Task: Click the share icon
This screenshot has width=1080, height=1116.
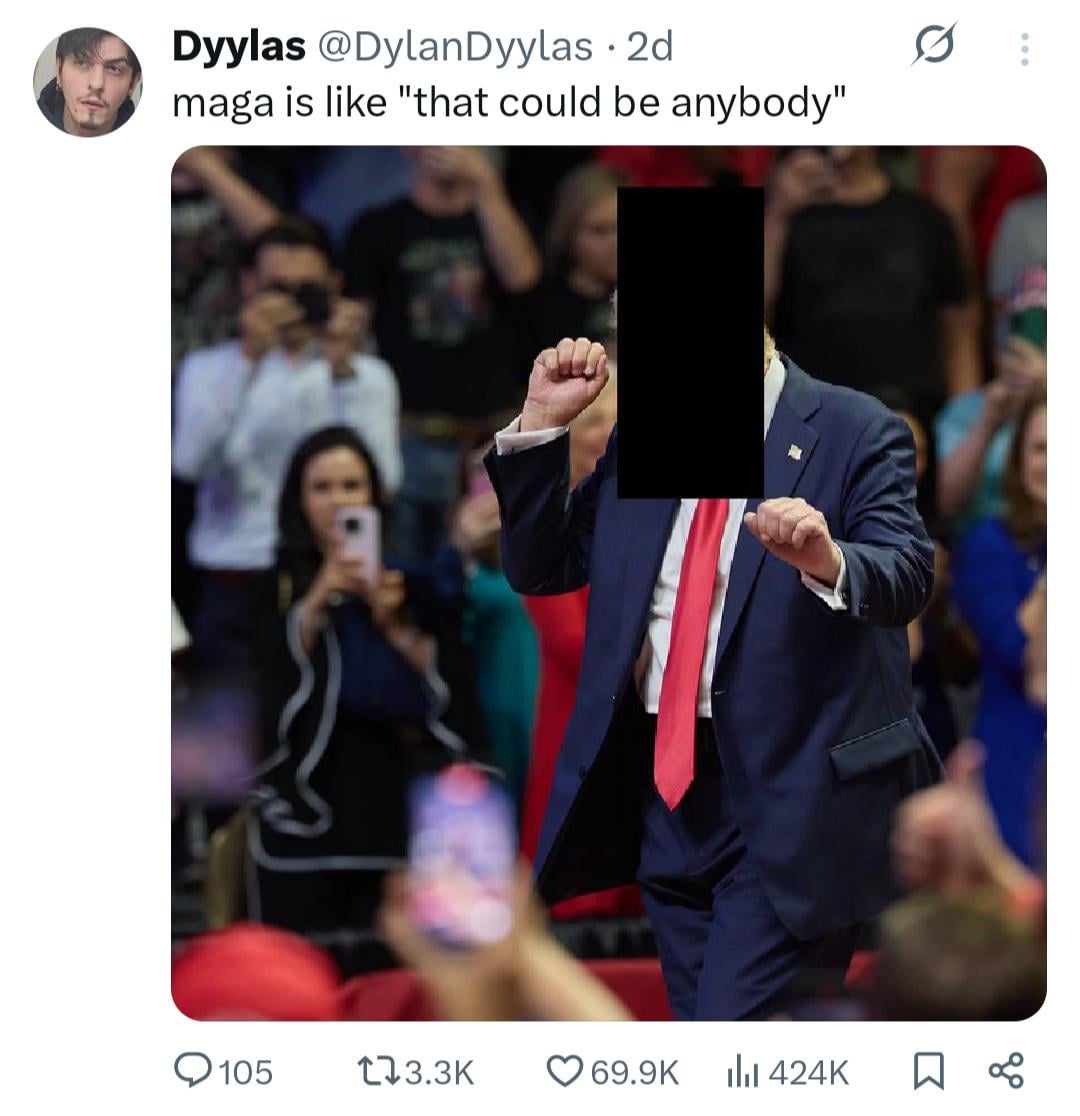Action: tap(1006, 1071)
